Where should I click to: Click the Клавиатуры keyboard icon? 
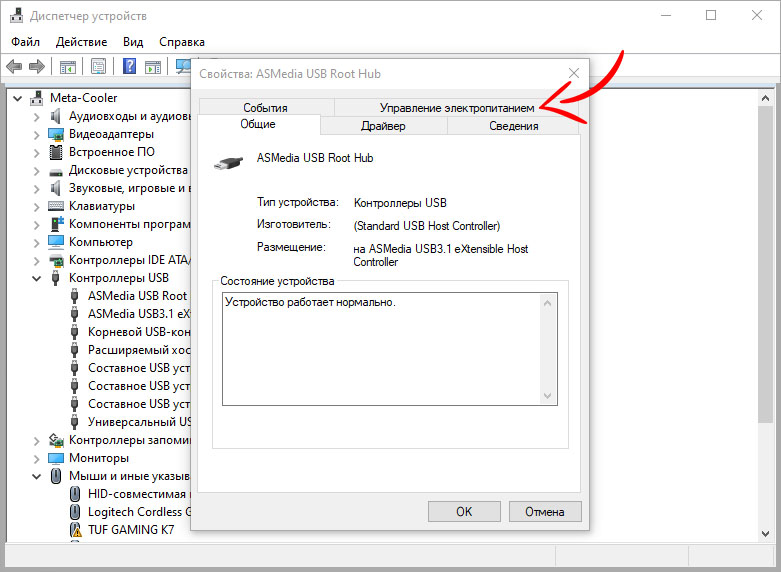[56, 206]
